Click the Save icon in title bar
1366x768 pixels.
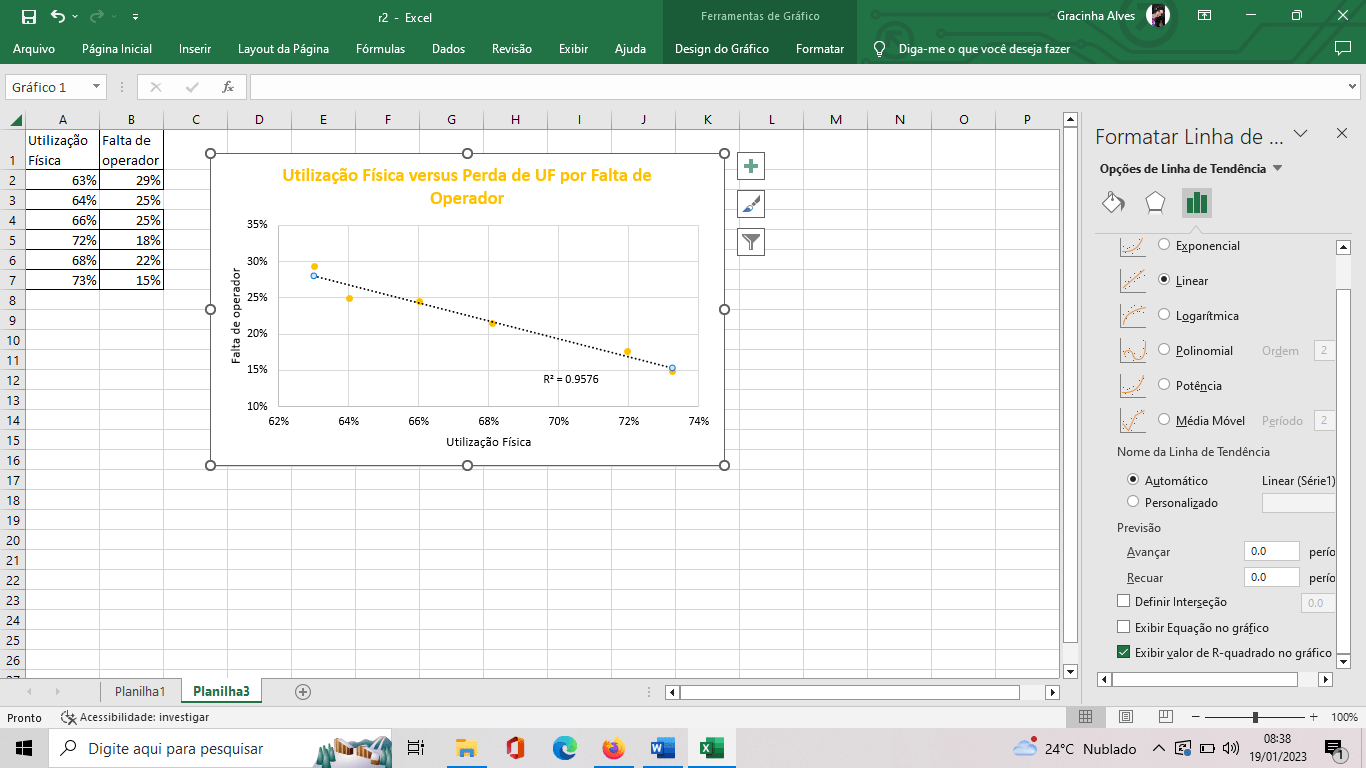tap(28, 17)
